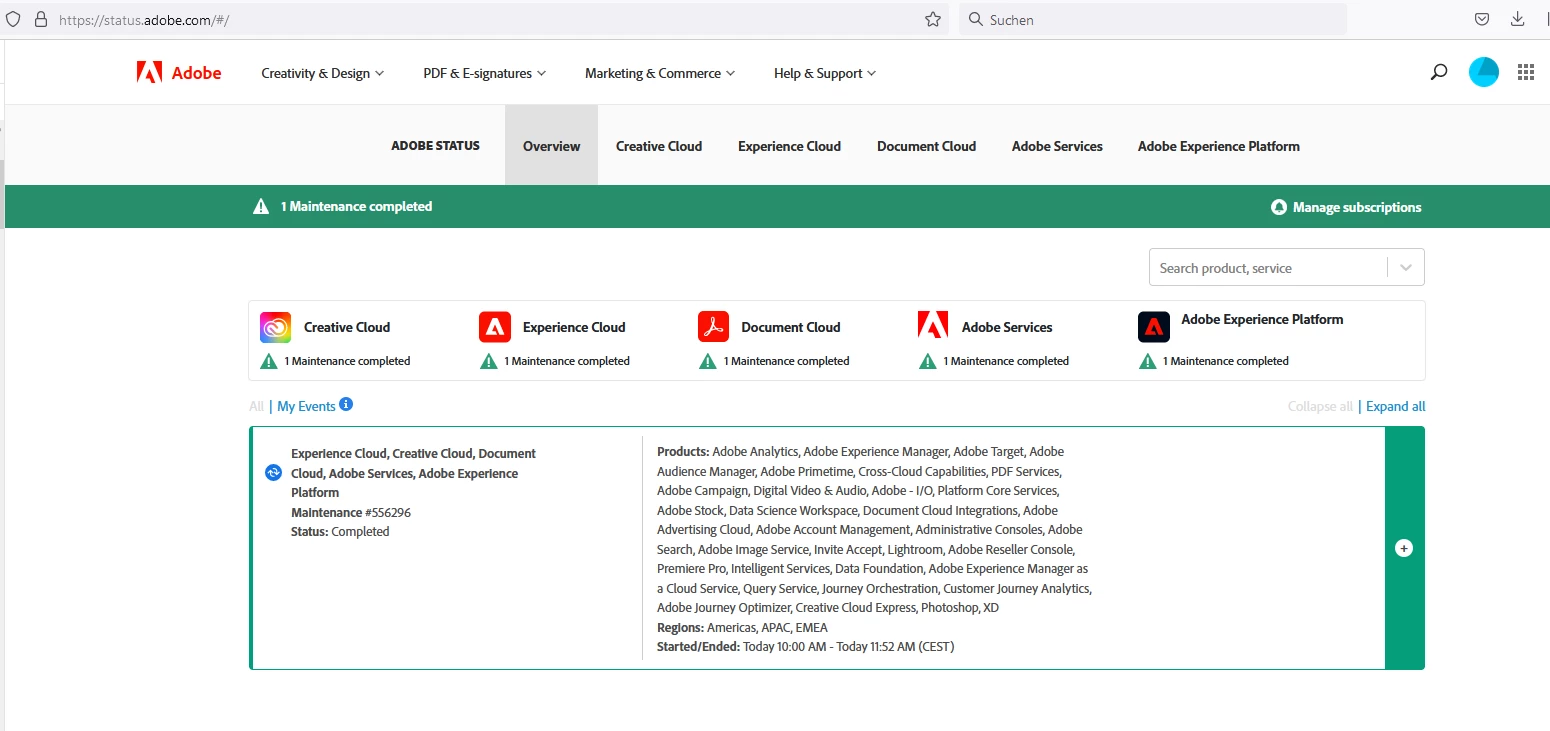Click the Experience Cloud red icon
1550x731 pixels.
(495, 327)
